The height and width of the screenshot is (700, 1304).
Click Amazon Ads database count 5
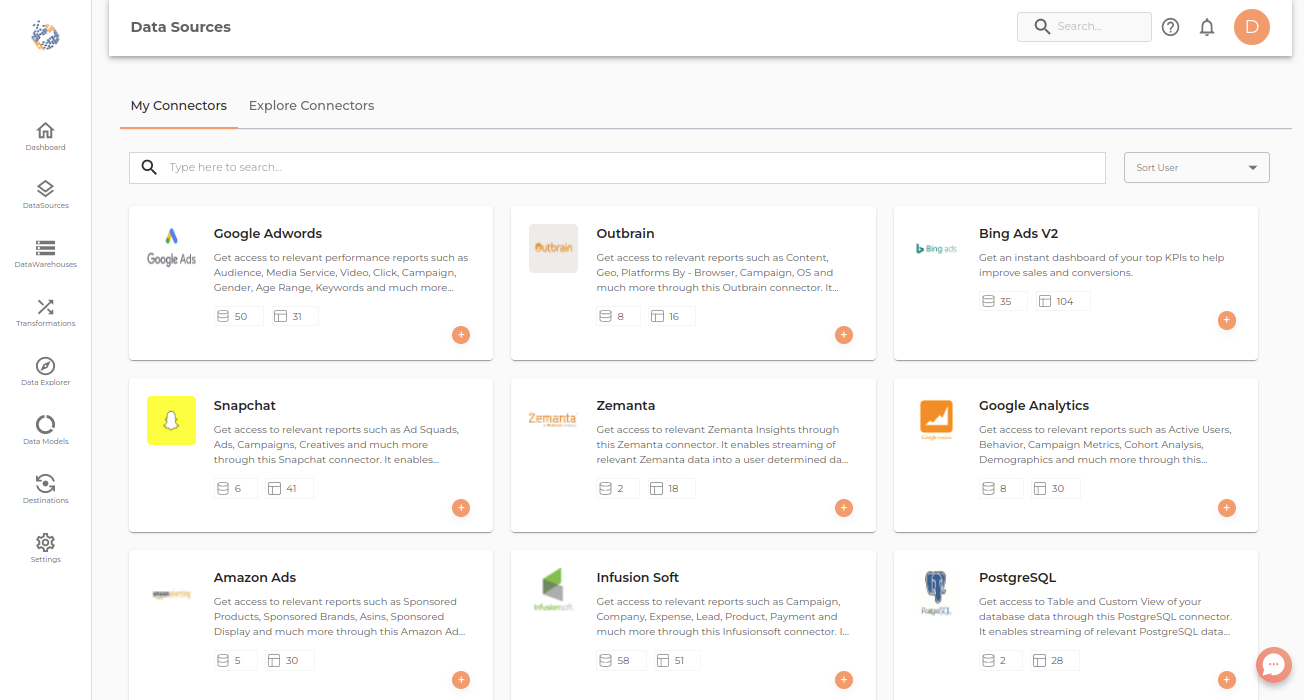tap(235, 661)
